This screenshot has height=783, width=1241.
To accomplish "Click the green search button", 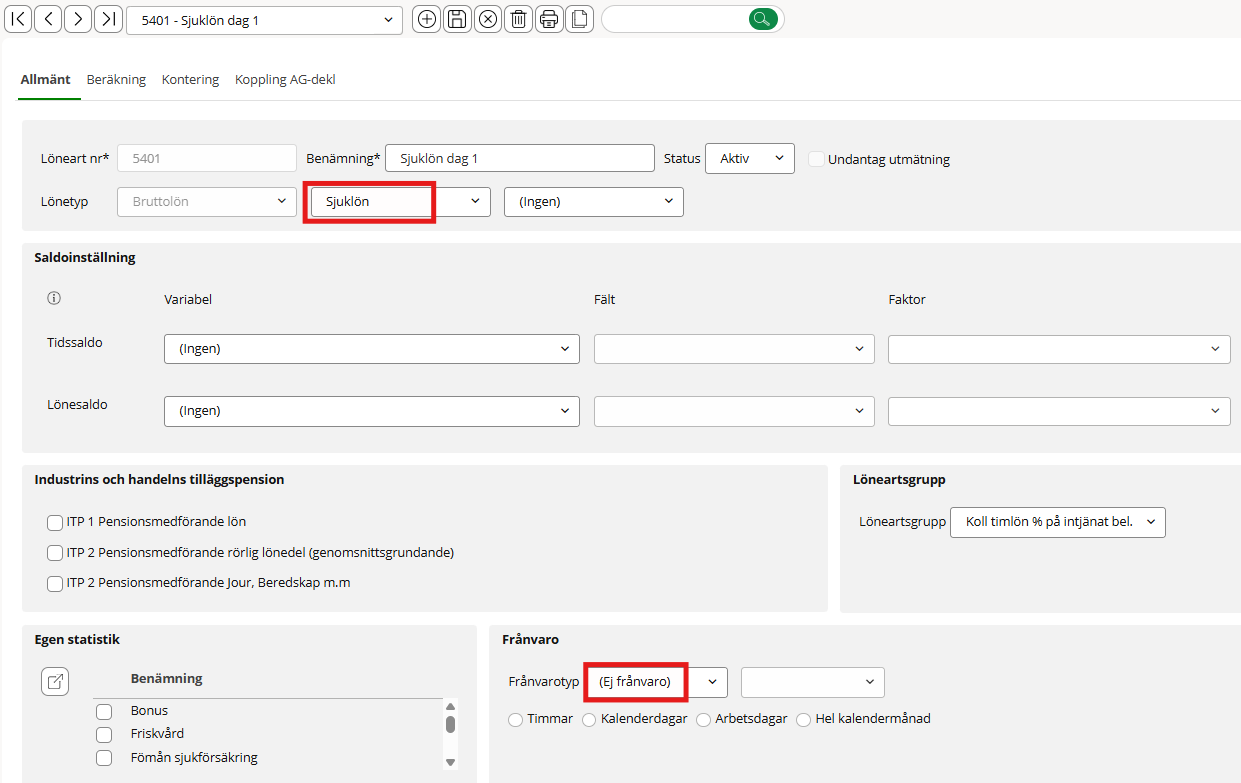I will pos(762,19).
